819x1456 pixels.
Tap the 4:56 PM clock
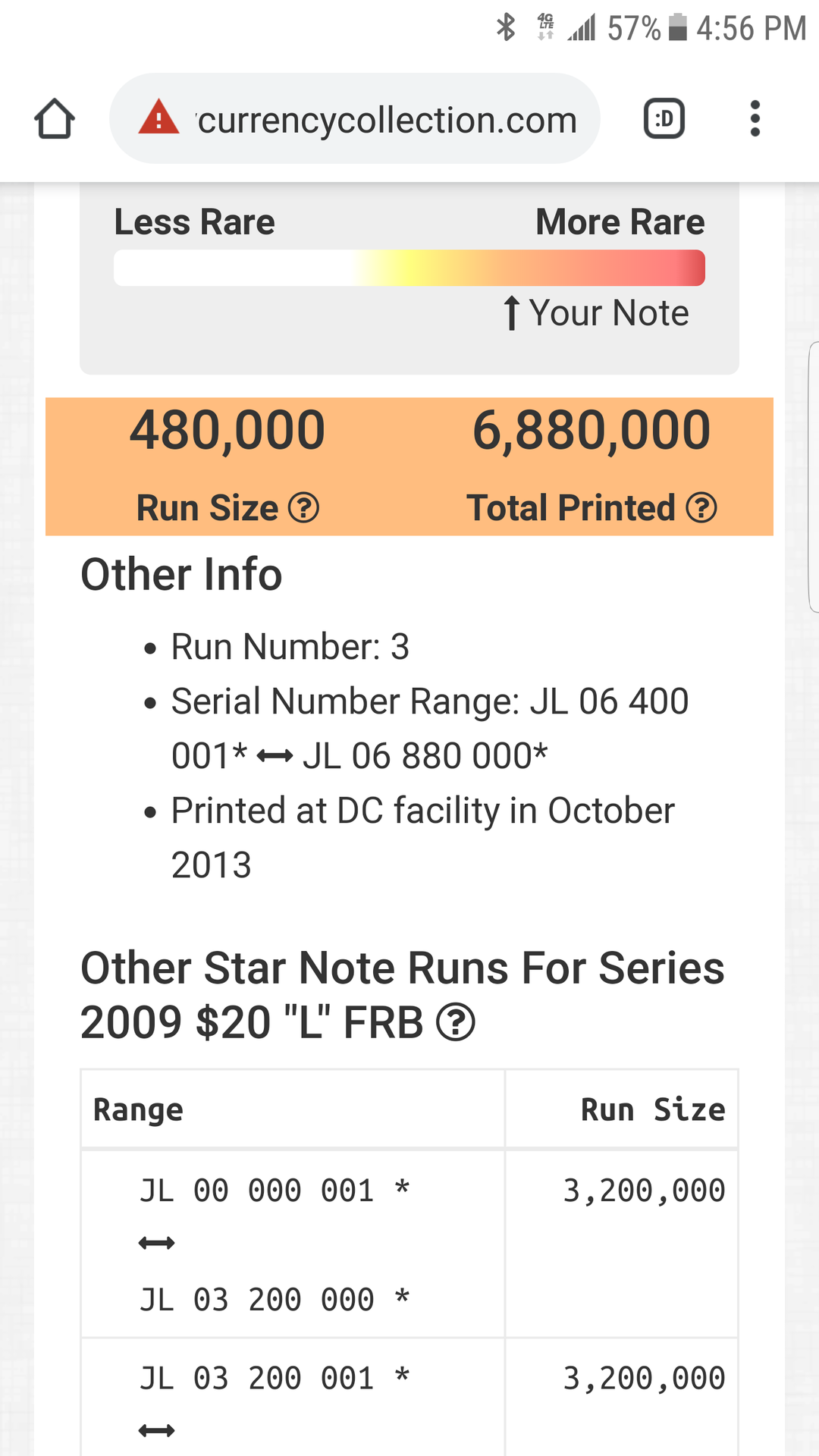click(x=751, y=29)
